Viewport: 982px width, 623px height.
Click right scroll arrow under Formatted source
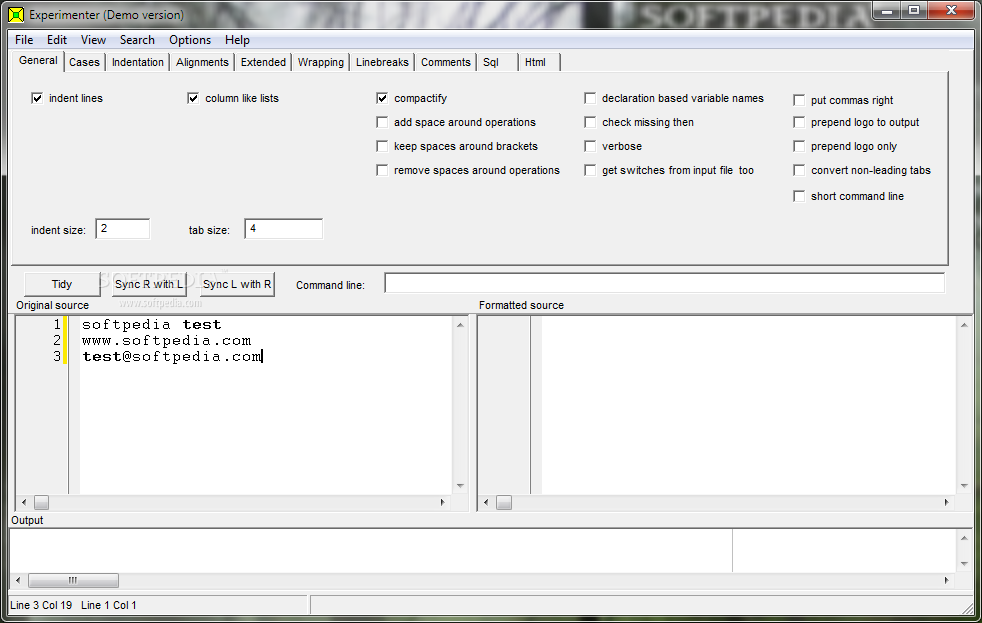pyautogui.click(x=946, y=502)
